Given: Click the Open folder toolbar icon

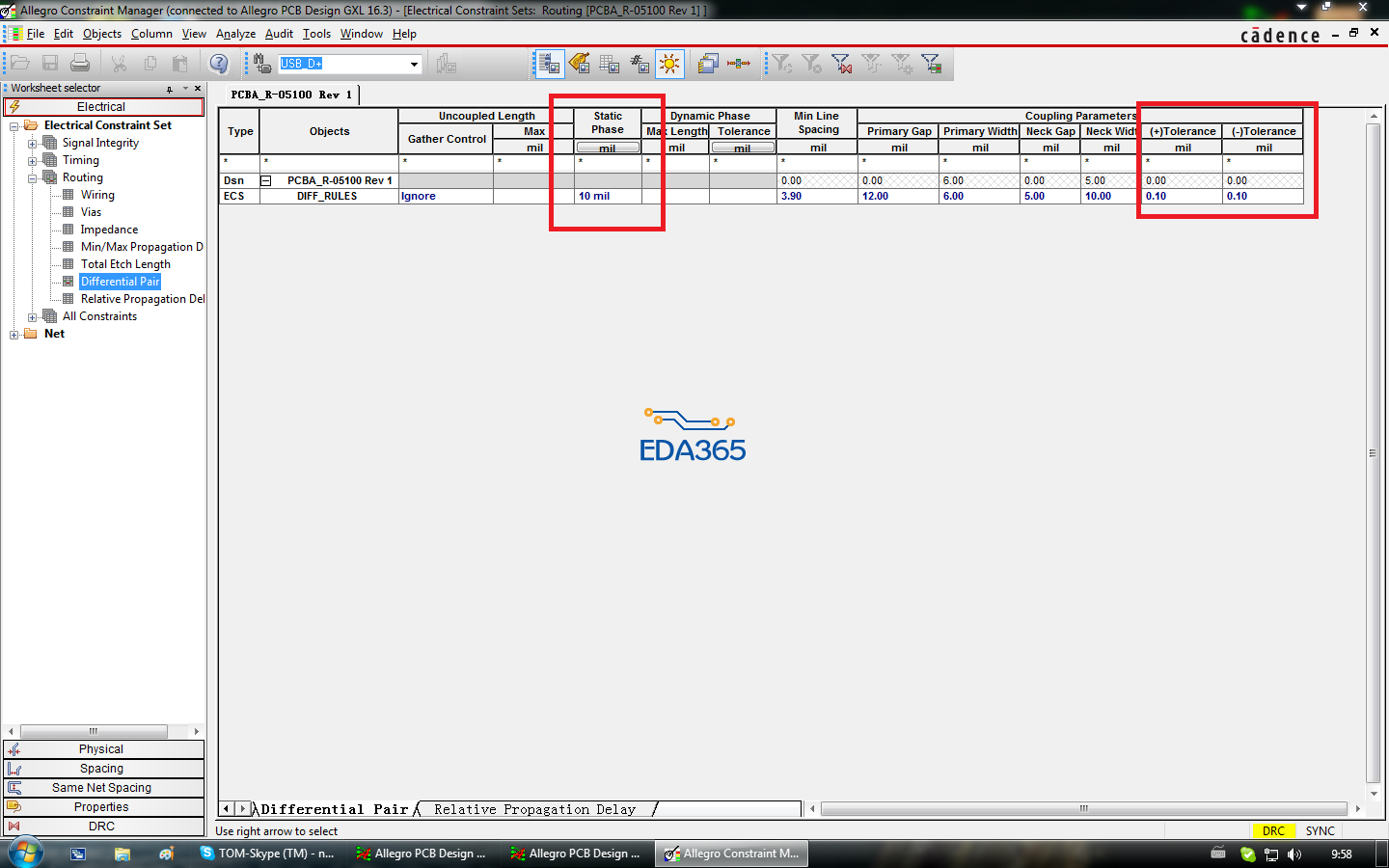Looking at the screenshot, I should point(19,64).
